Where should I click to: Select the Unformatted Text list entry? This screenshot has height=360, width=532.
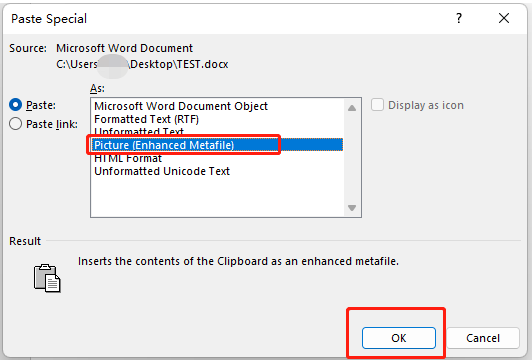tap(139, 132)
